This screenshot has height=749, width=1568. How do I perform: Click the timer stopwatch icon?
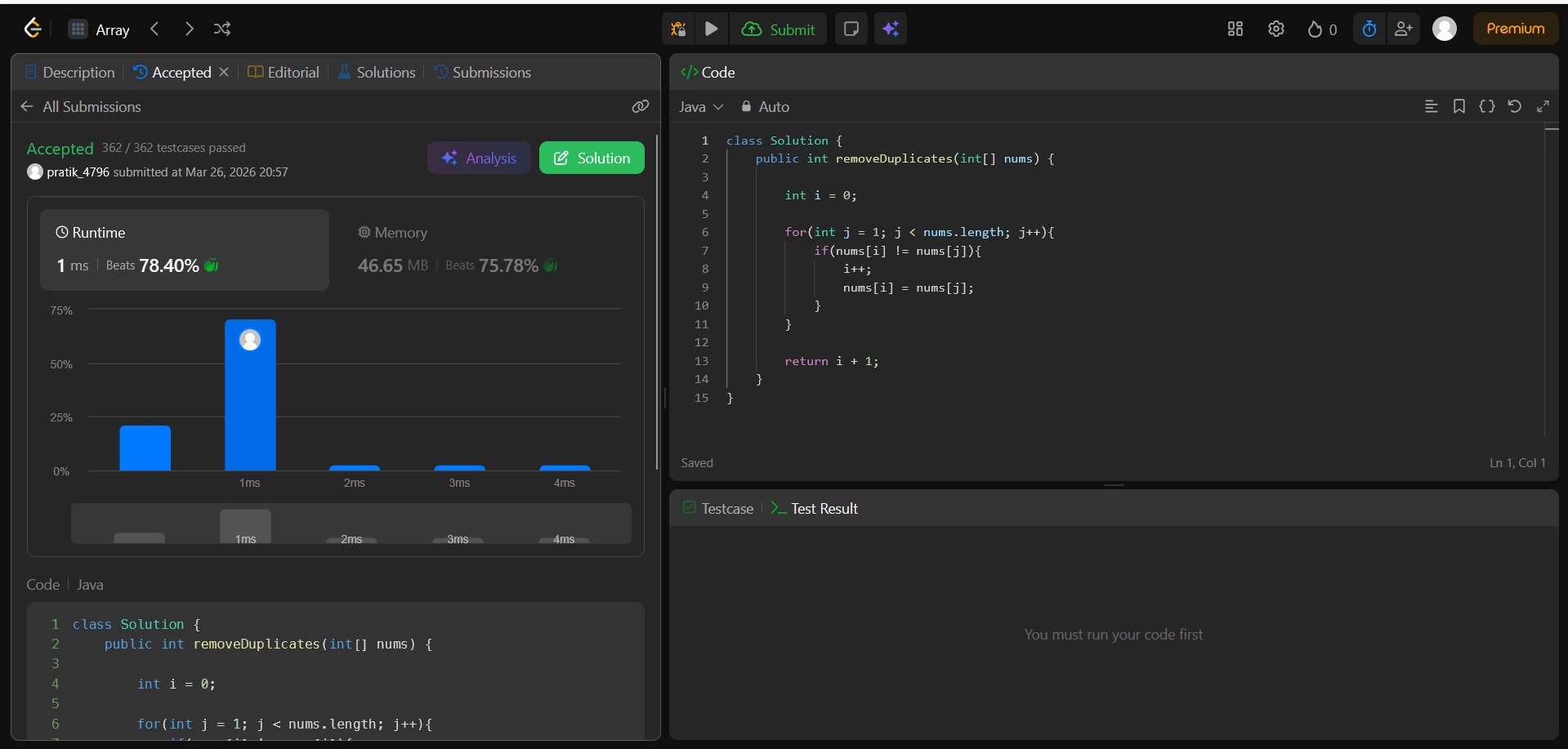pos(1369,29)
